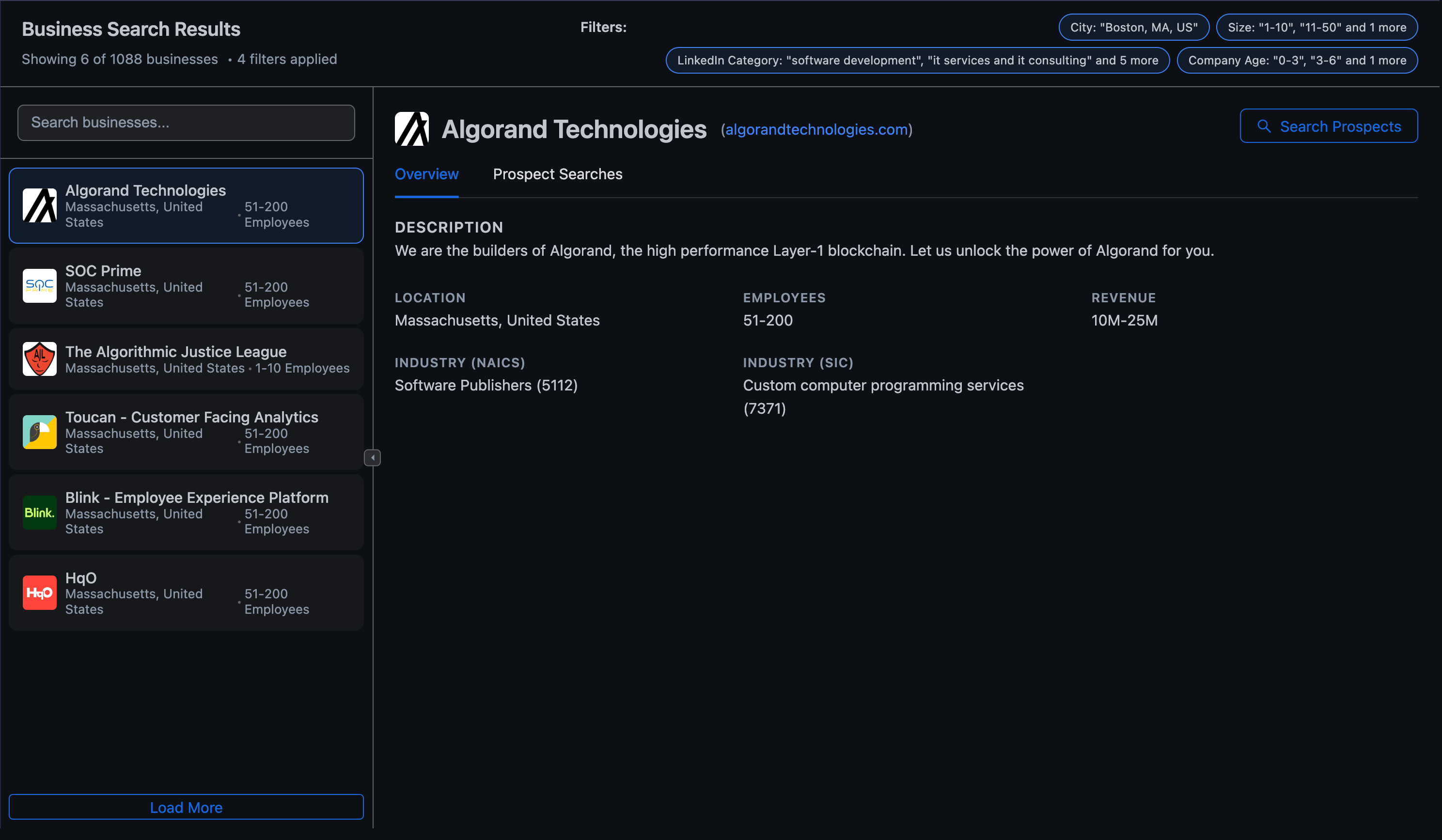Select the HqO business entry

186,593
